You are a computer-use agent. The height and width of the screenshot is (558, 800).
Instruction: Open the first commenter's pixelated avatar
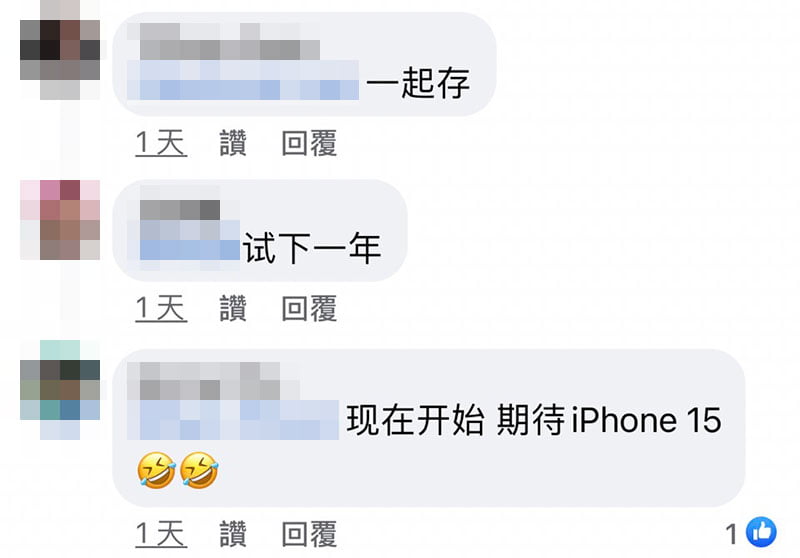(x=60, y=50)
